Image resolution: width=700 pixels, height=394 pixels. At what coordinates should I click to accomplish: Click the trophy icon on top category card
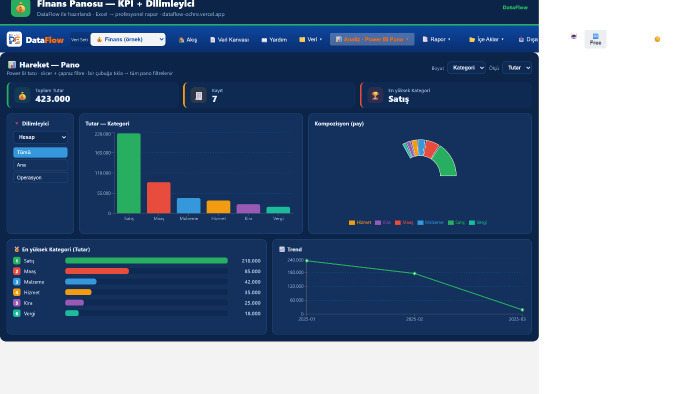375,95
